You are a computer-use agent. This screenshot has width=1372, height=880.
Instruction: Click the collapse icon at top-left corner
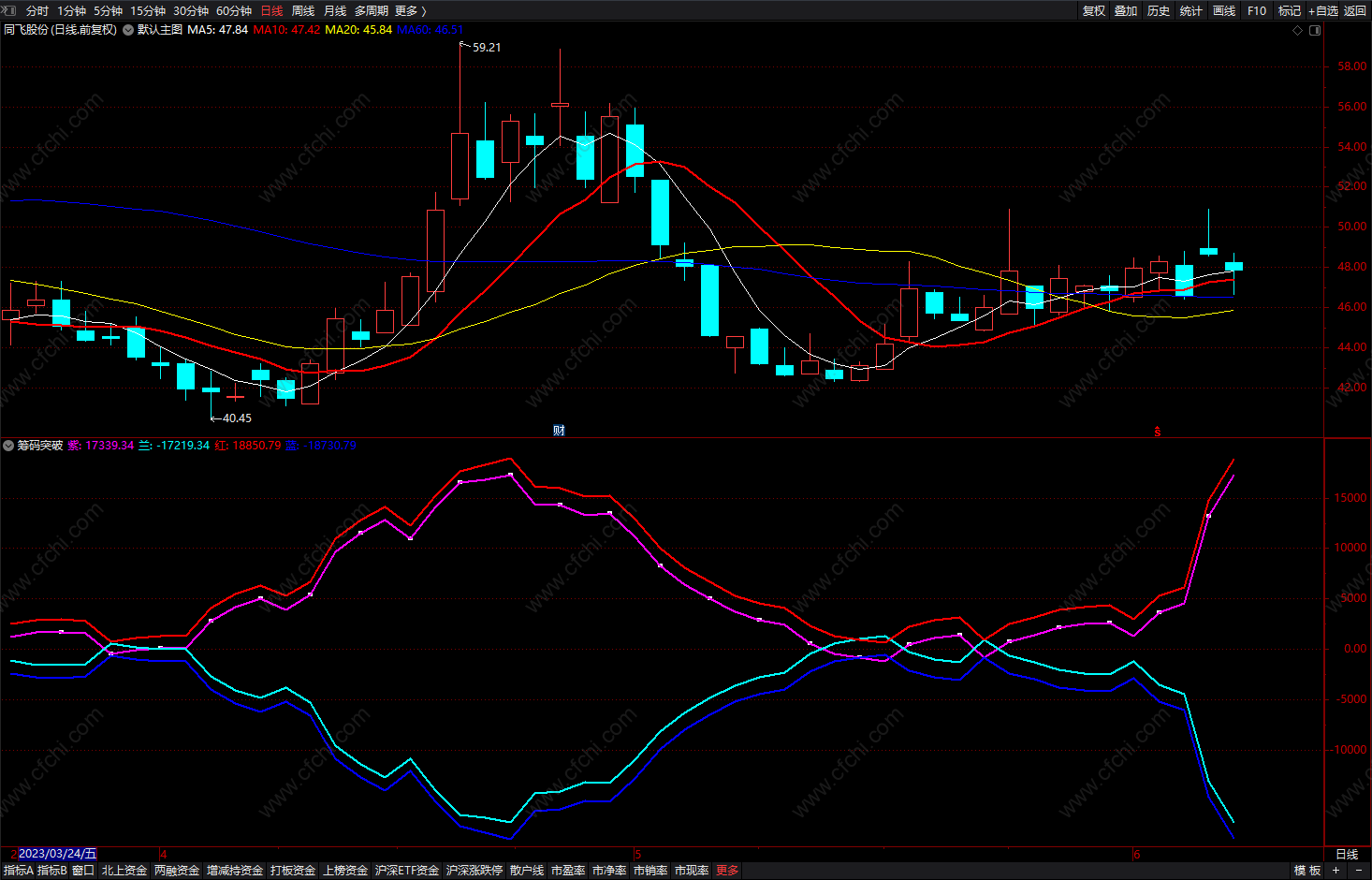[10, 10]
